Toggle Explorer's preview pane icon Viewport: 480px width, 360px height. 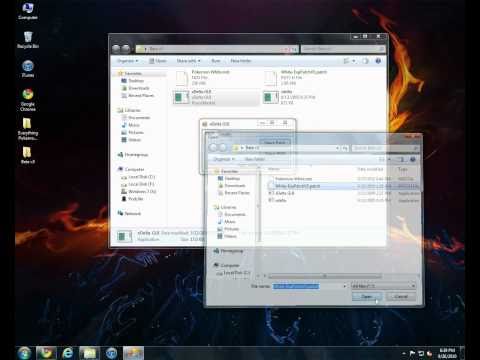click(x=365, y=61)
